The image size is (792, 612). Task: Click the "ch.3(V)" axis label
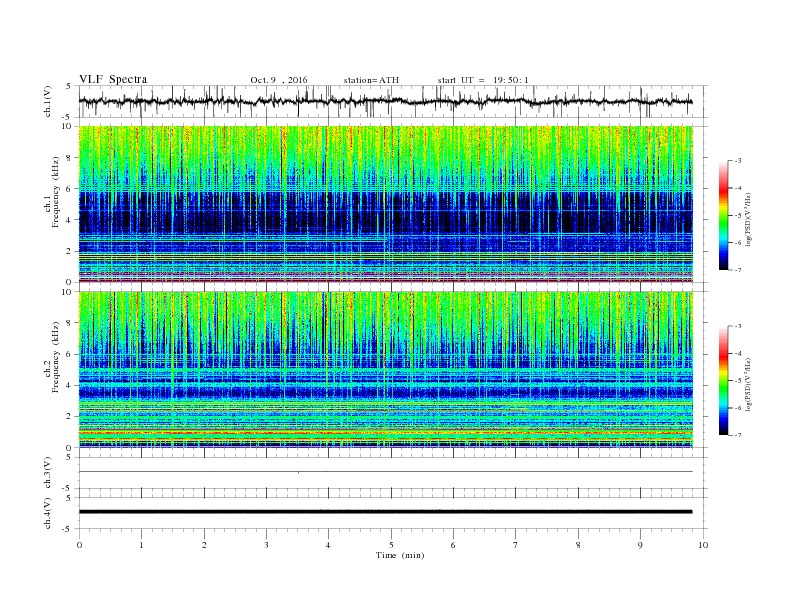tap(48, 473)
